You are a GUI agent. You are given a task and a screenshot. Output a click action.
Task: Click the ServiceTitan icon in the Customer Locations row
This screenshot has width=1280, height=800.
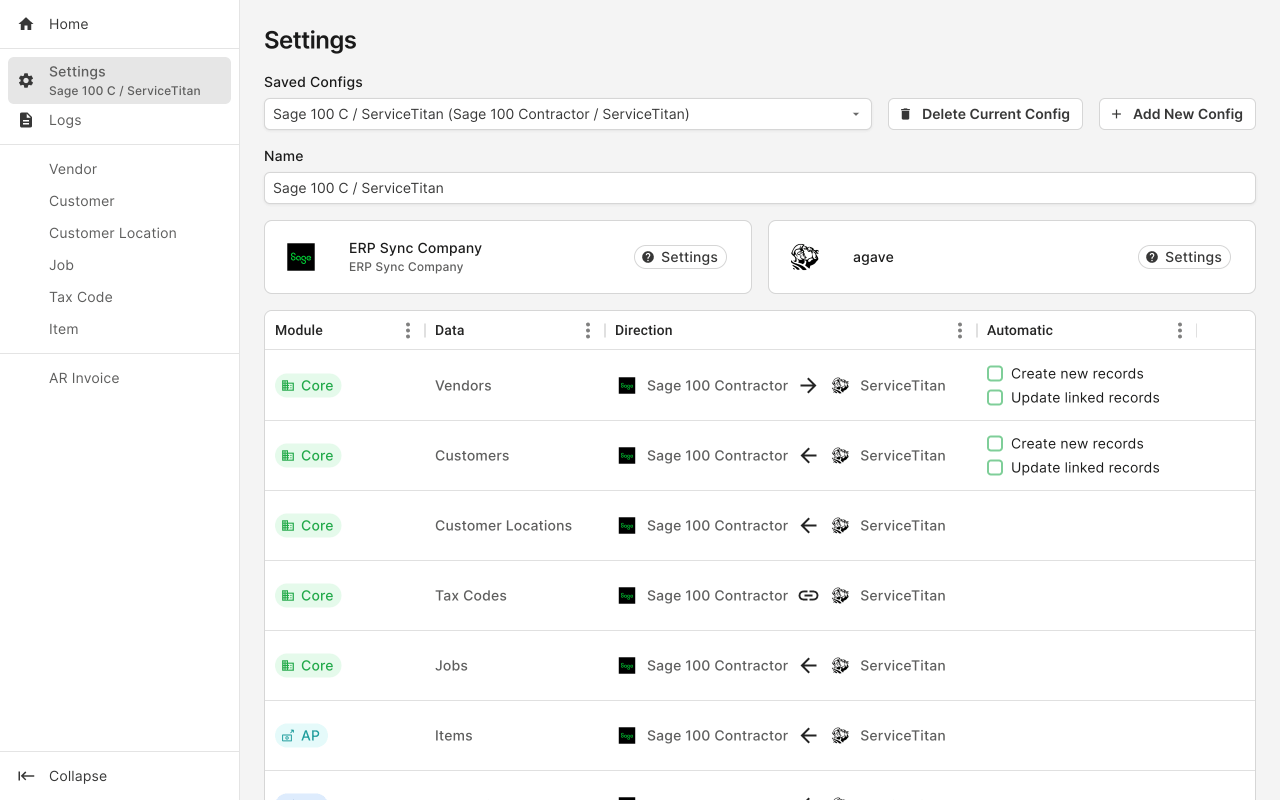point(840,525)
